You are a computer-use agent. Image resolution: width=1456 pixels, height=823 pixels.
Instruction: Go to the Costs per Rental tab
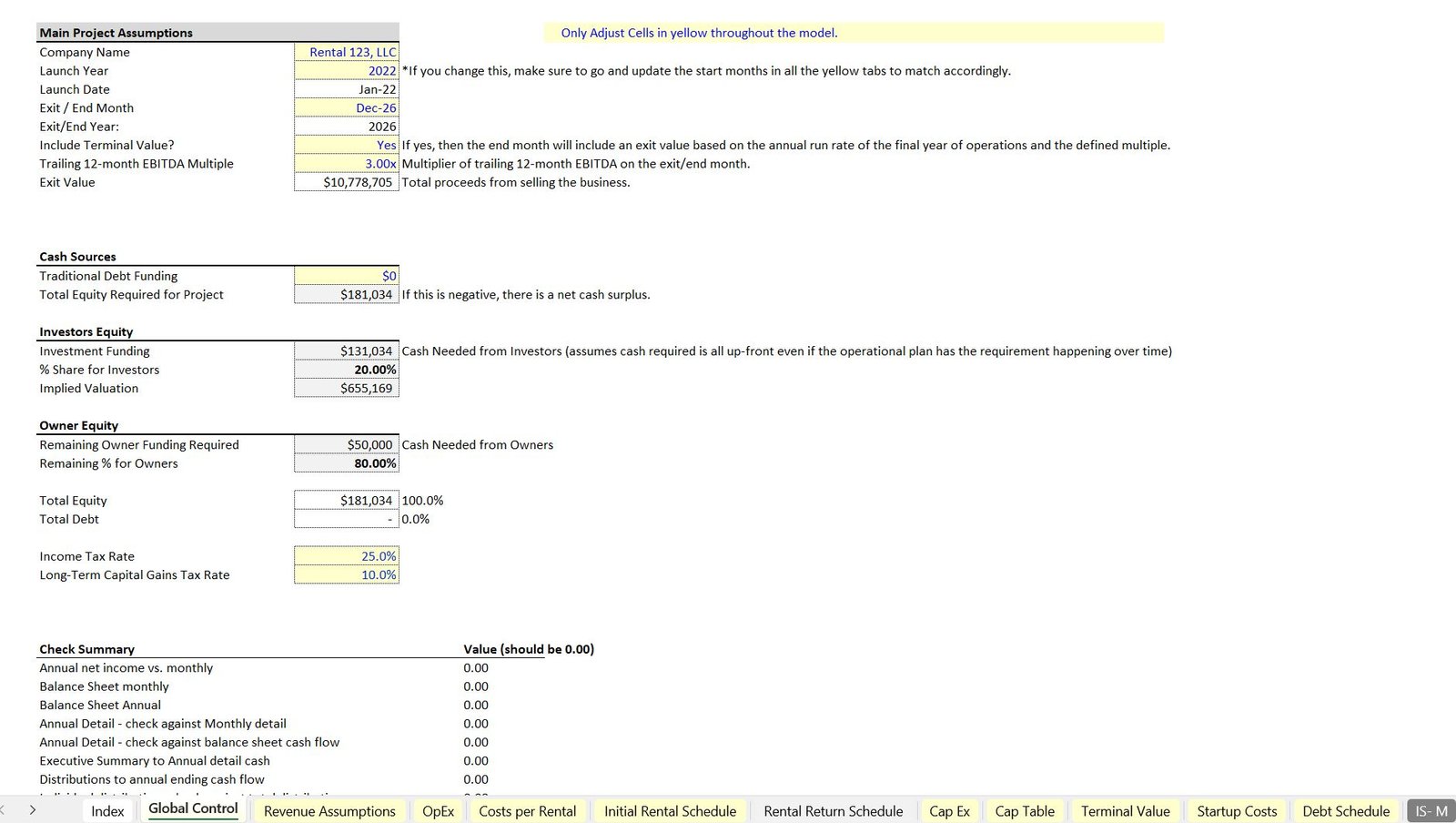click(527, 811)
